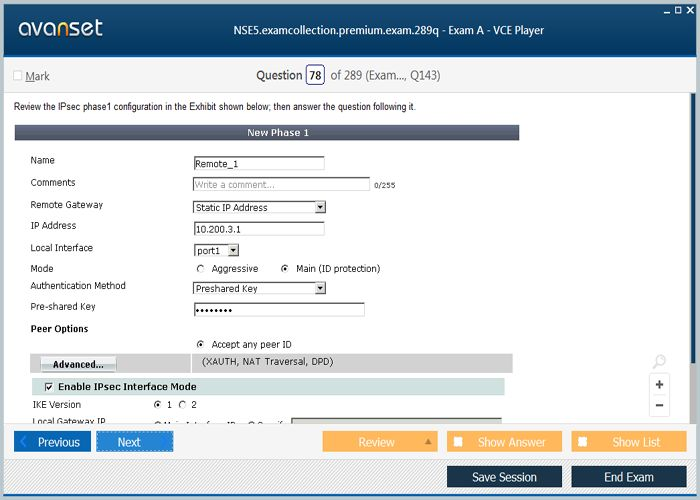
Task: Click the Save Session button
Action: [504, 477]
